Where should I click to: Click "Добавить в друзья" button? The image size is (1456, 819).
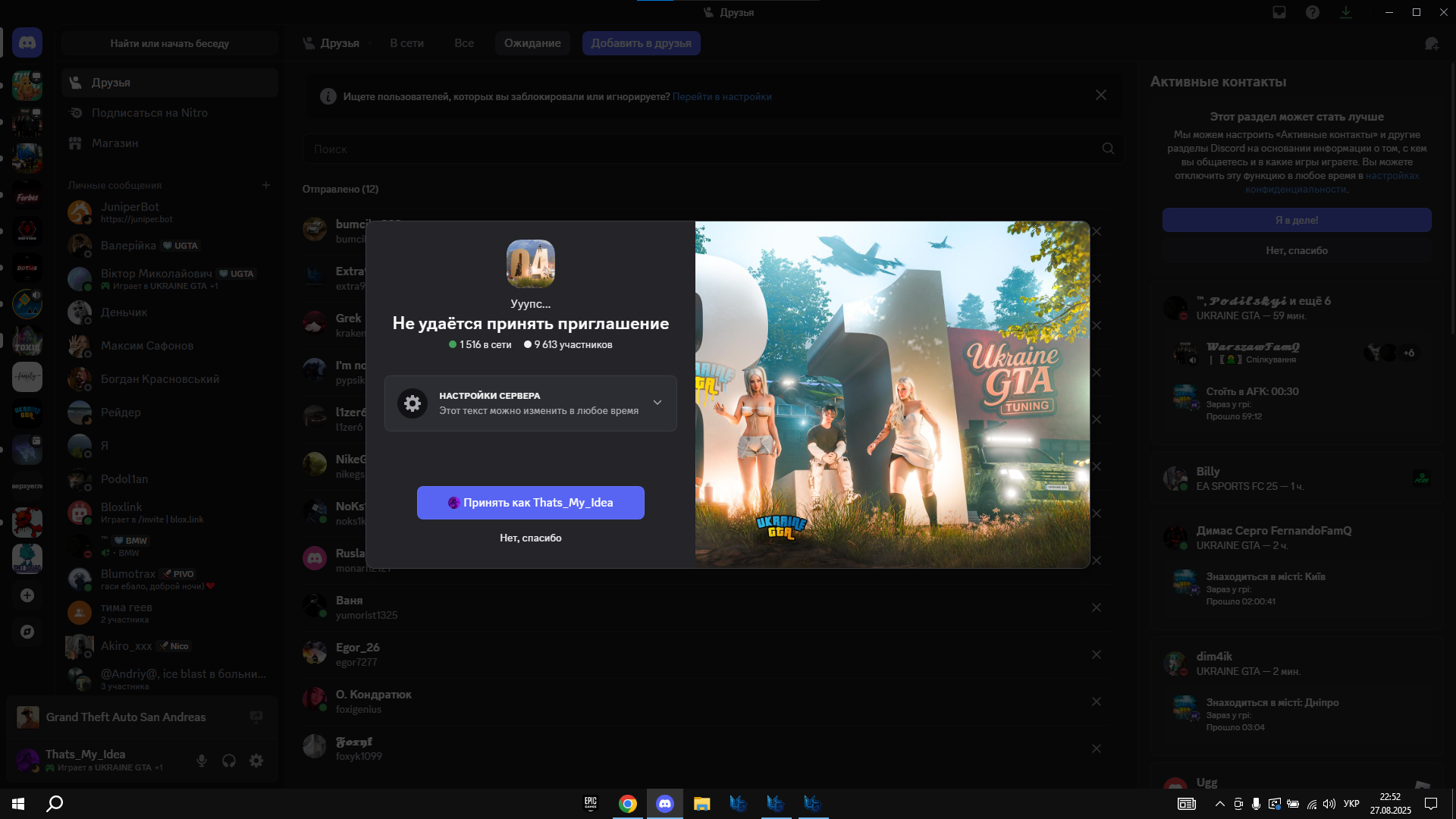pos(641,43)
